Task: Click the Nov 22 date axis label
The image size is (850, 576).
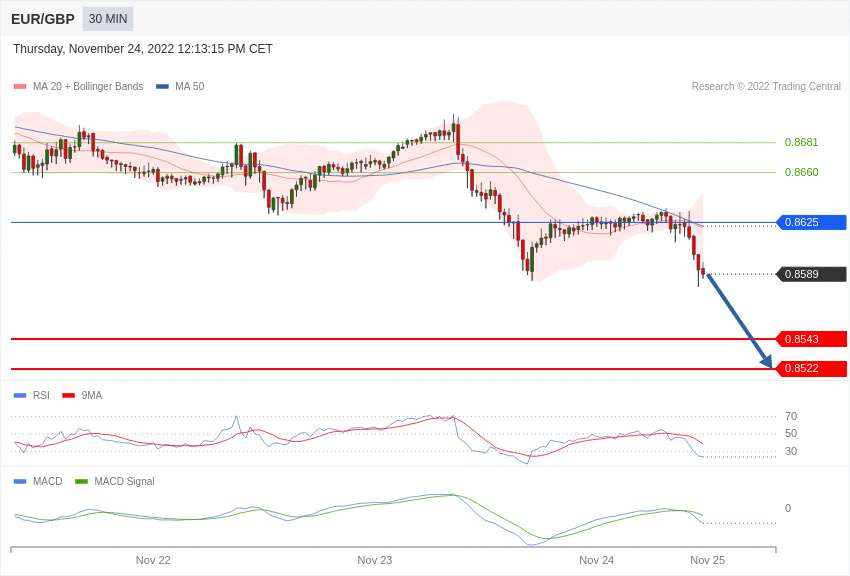Action: tap(153, 560)
